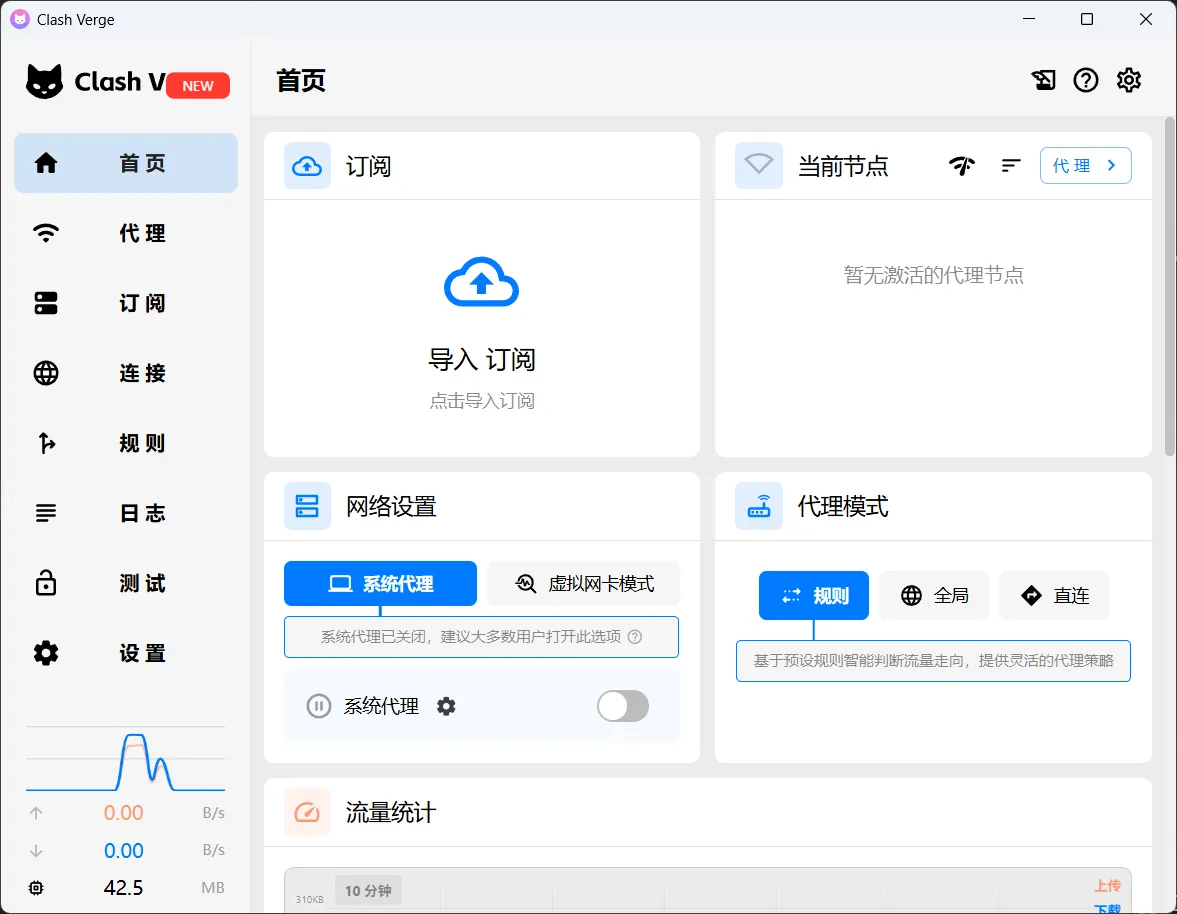
Task: Click the pause icon beside 系统代理
Action: [x=318, y=705]
